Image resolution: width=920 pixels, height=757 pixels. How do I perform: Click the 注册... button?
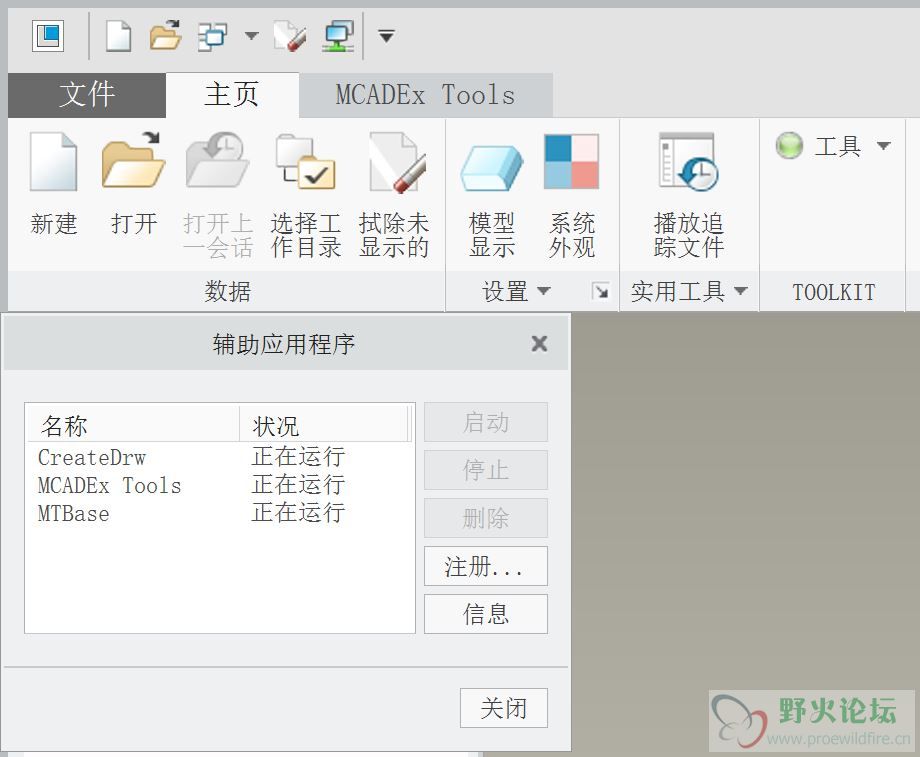[x=486, y=566]
